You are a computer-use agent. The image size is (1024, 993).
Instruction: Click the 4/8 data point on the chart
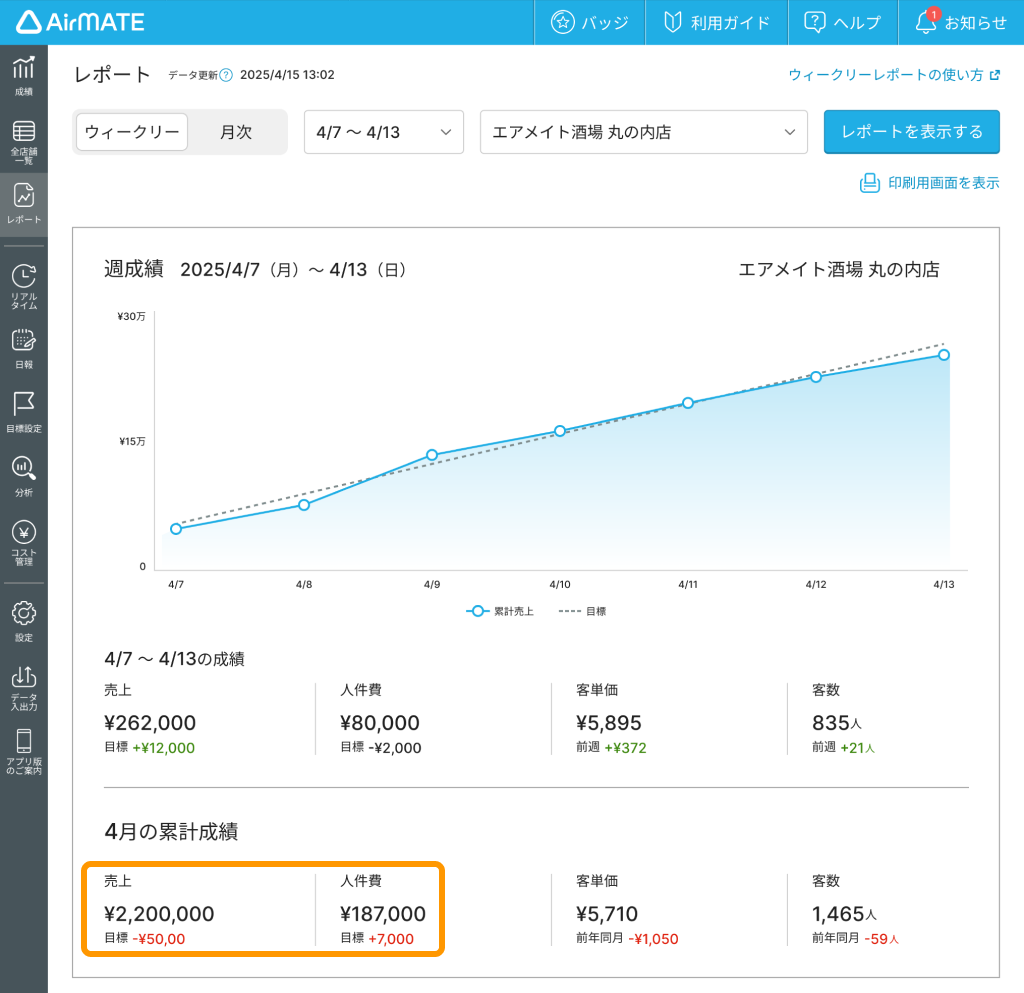click(304, 505)
